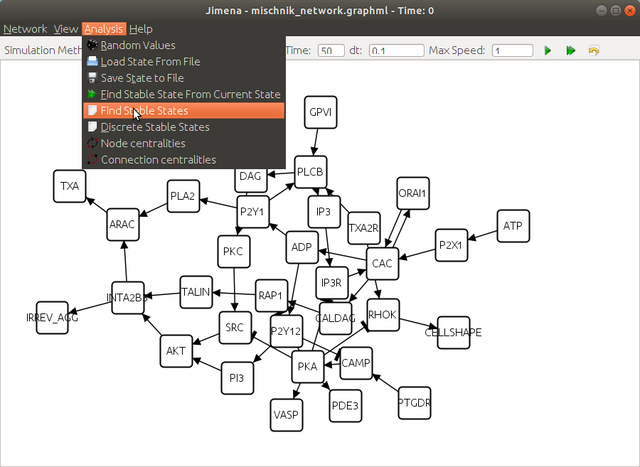Select the ARAC node
The width and height of the screenshot is (640, 467).
pyautogui.click(x=123, y=225)
